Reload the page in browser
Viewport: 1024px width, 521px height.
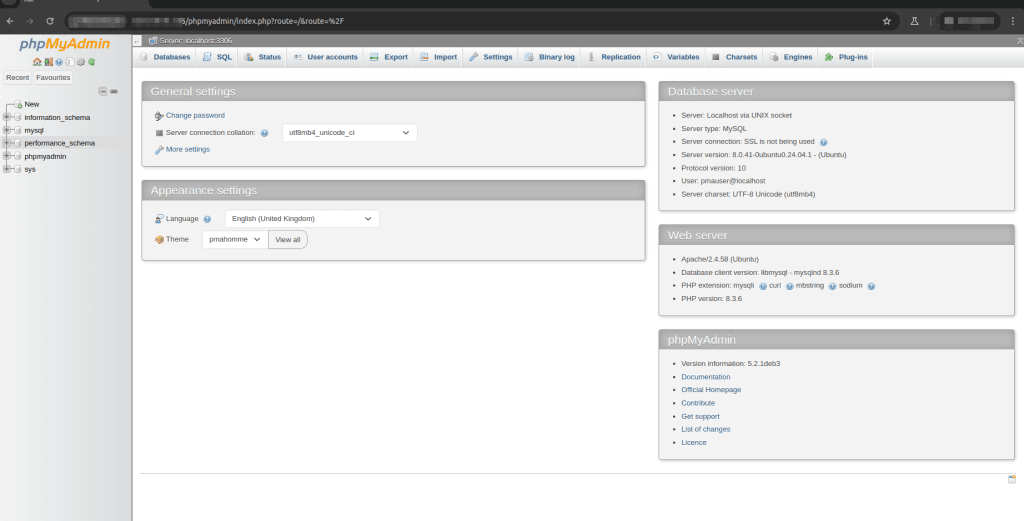click(x=50, y=21)
